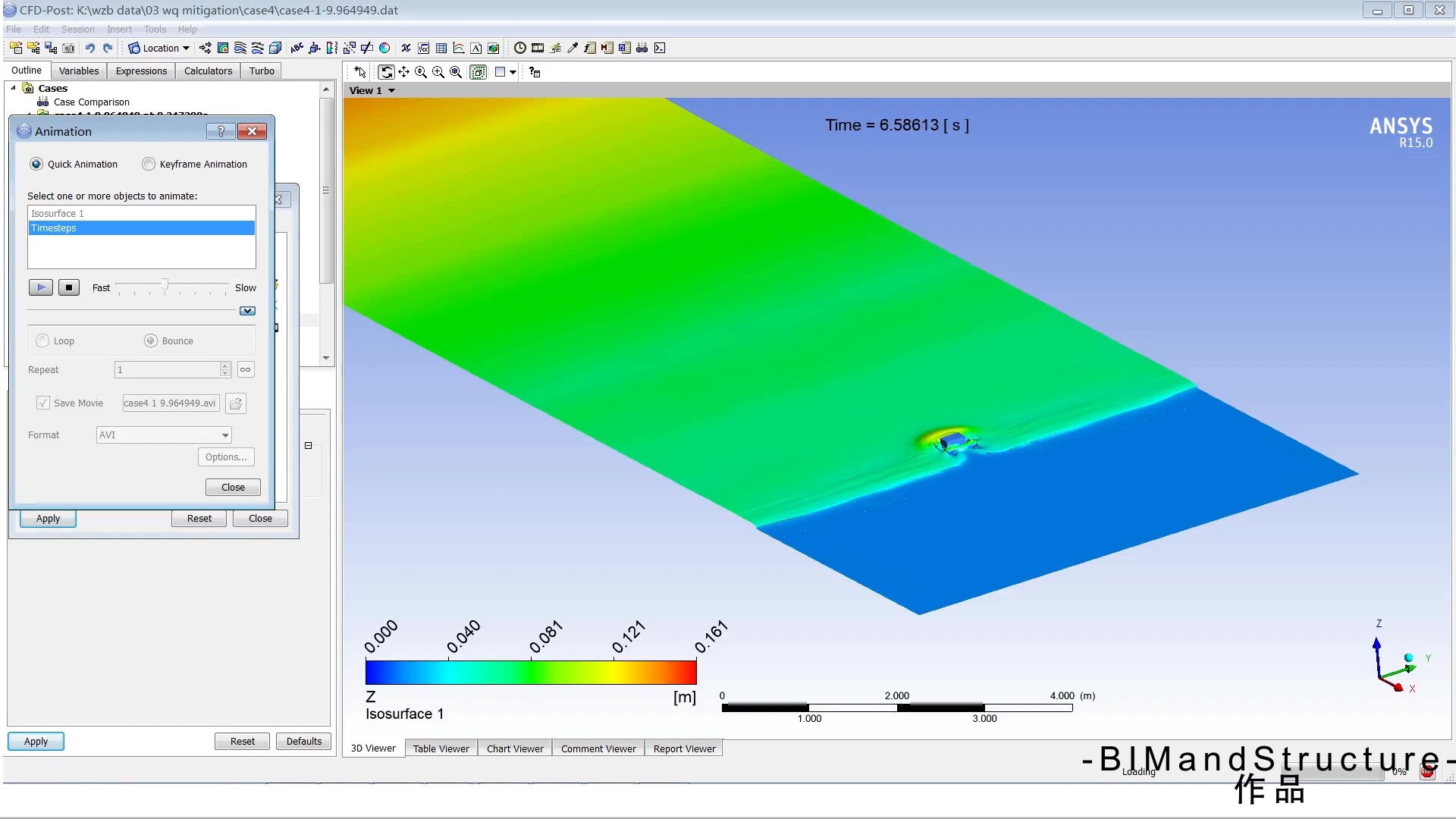Click the Undo arrow icon
The image size is (1456, 819).
[90, 48]
